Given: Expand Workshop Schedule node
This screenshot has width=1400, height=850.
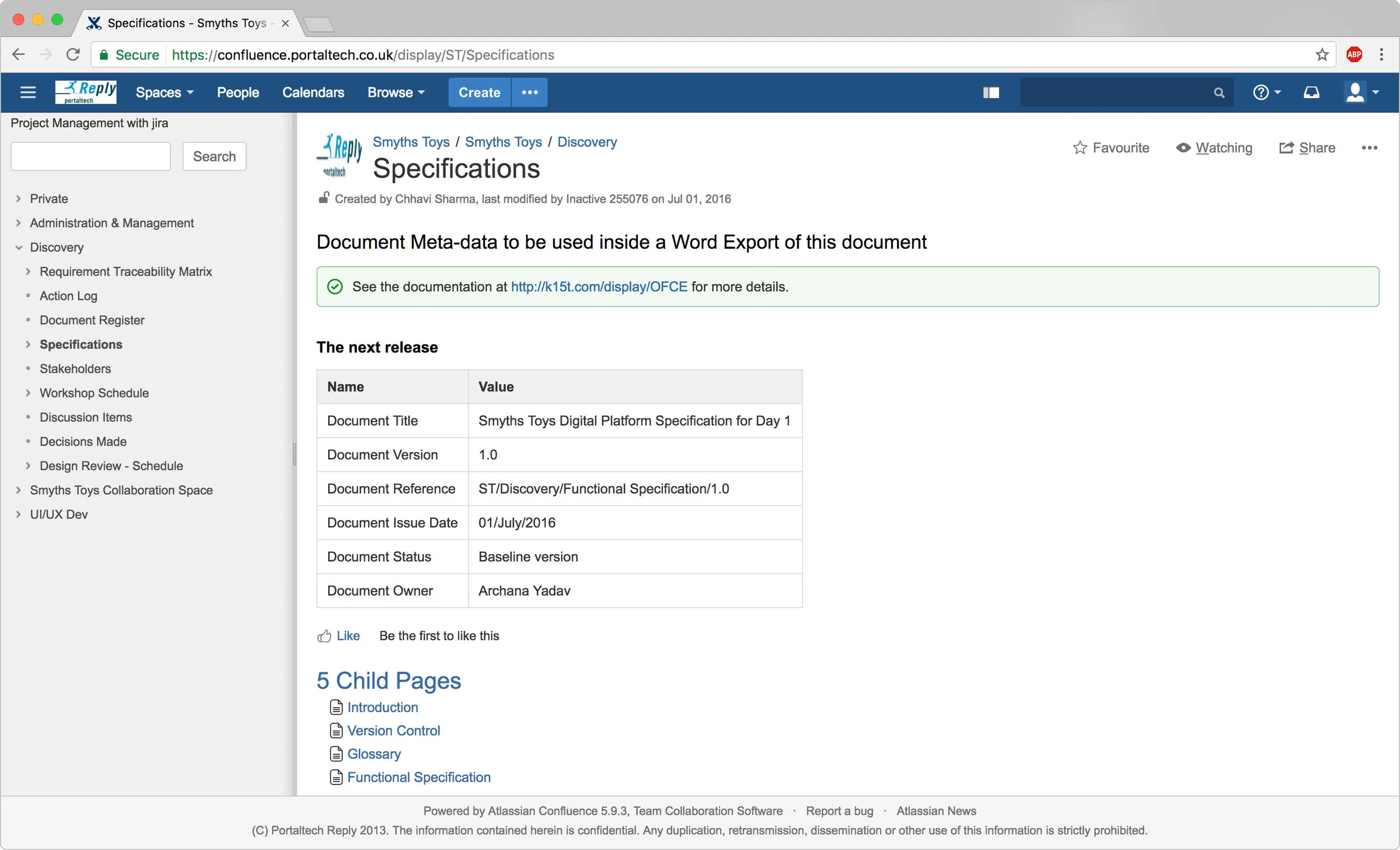Looking at the screenshot, I should 28,393.
